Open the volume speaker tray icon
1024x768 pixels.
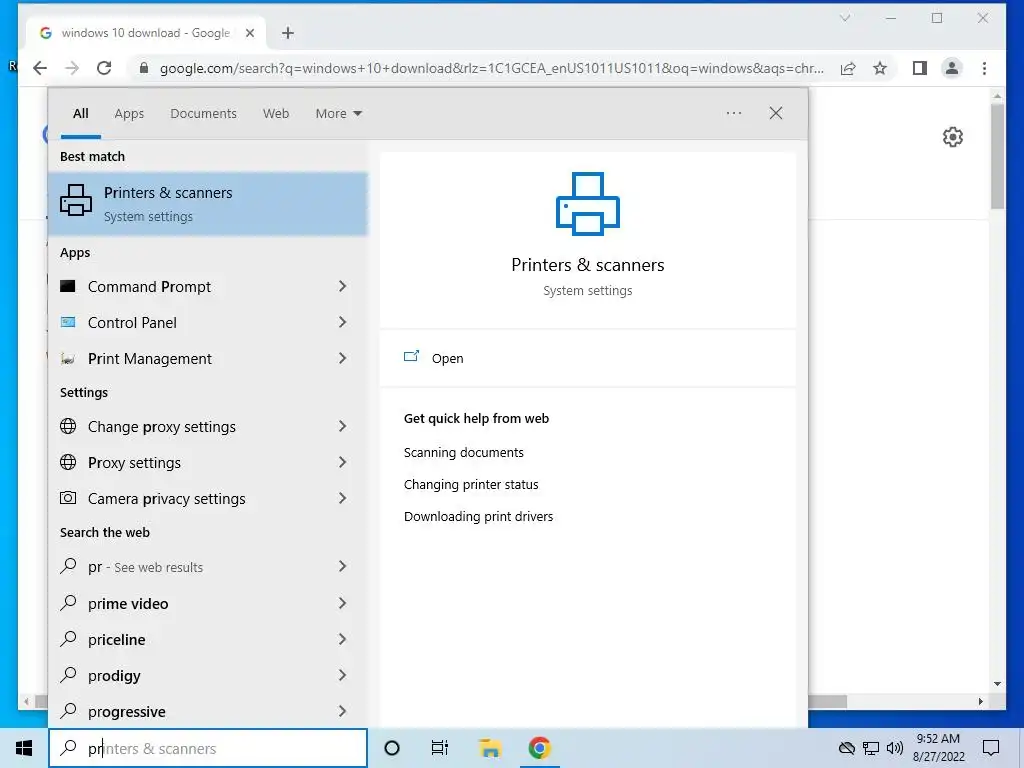pos(895,748)
